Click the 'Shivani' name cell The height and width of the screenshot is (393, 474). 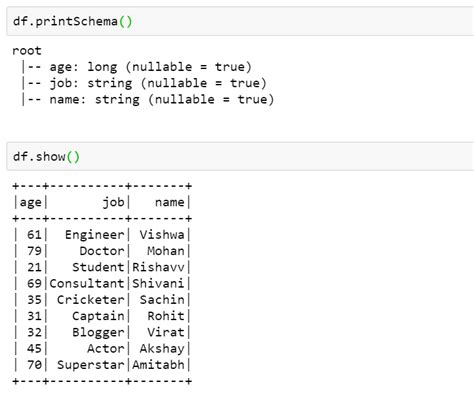(x=158, y=284)
